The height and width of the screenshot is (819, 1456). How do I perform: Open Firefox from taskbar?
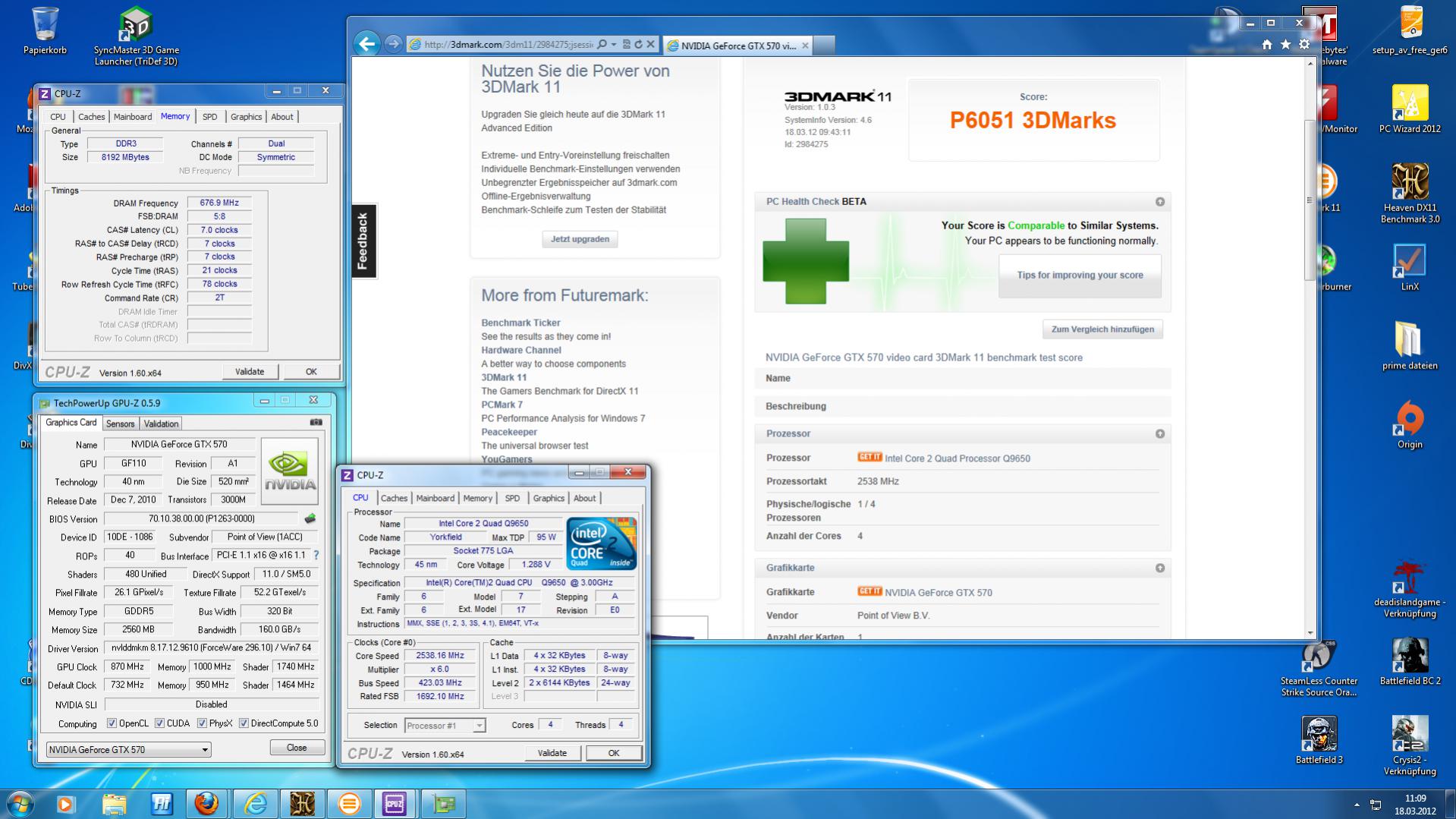click(x=206, y=803)
